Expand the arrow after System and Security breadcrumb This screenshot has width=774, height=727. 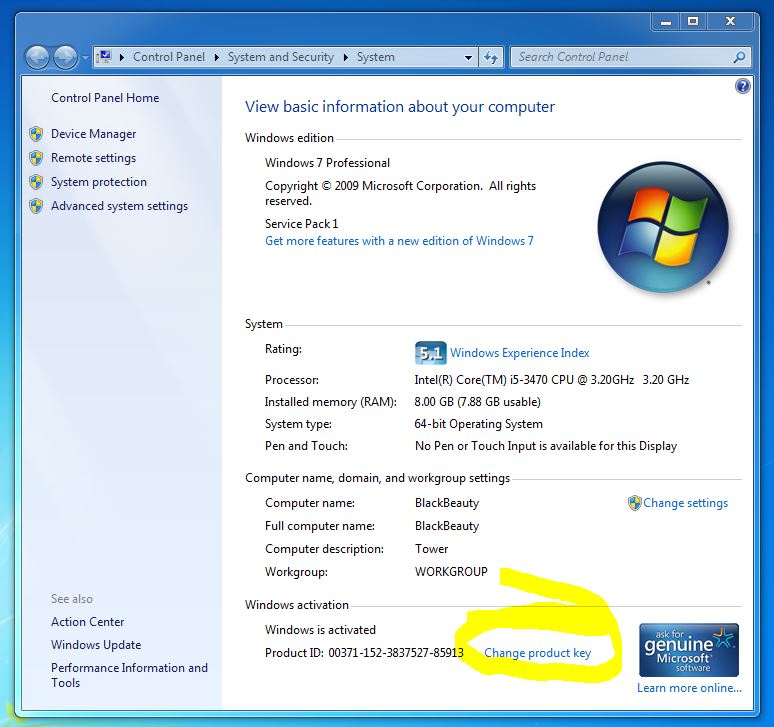click(x=345, y=58)
